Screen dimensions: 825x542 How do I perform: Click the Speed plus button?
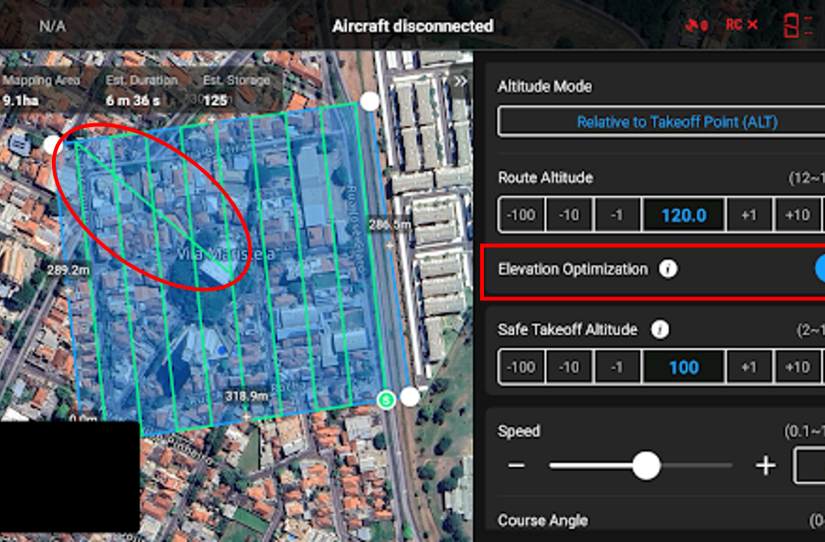point(765,465)
